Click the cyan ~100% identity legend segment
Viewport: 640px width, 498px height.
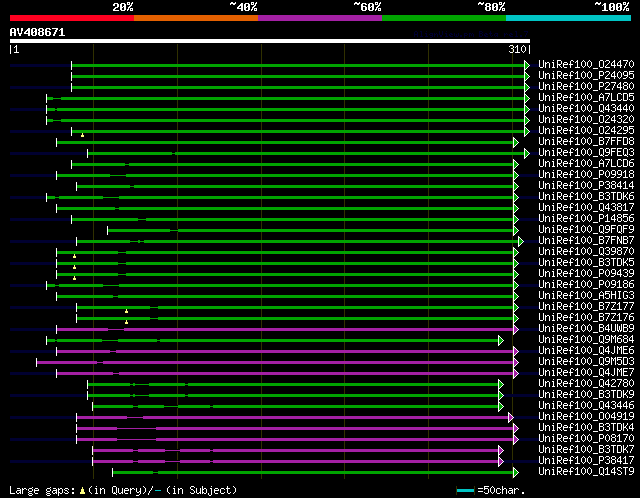[x=568, y=18]
